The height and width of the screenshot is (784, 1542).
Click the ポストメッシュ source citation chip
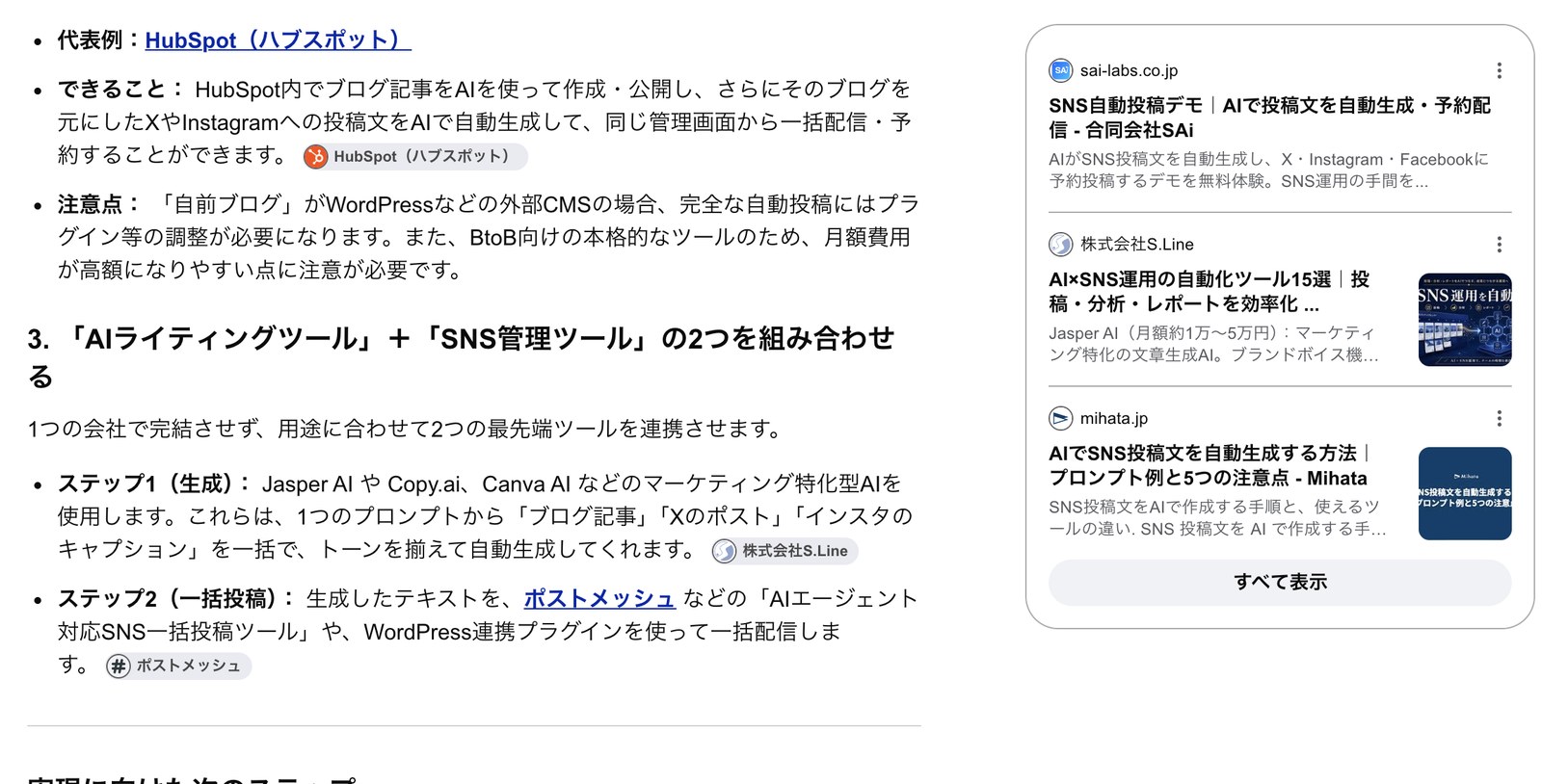[178, 666]
